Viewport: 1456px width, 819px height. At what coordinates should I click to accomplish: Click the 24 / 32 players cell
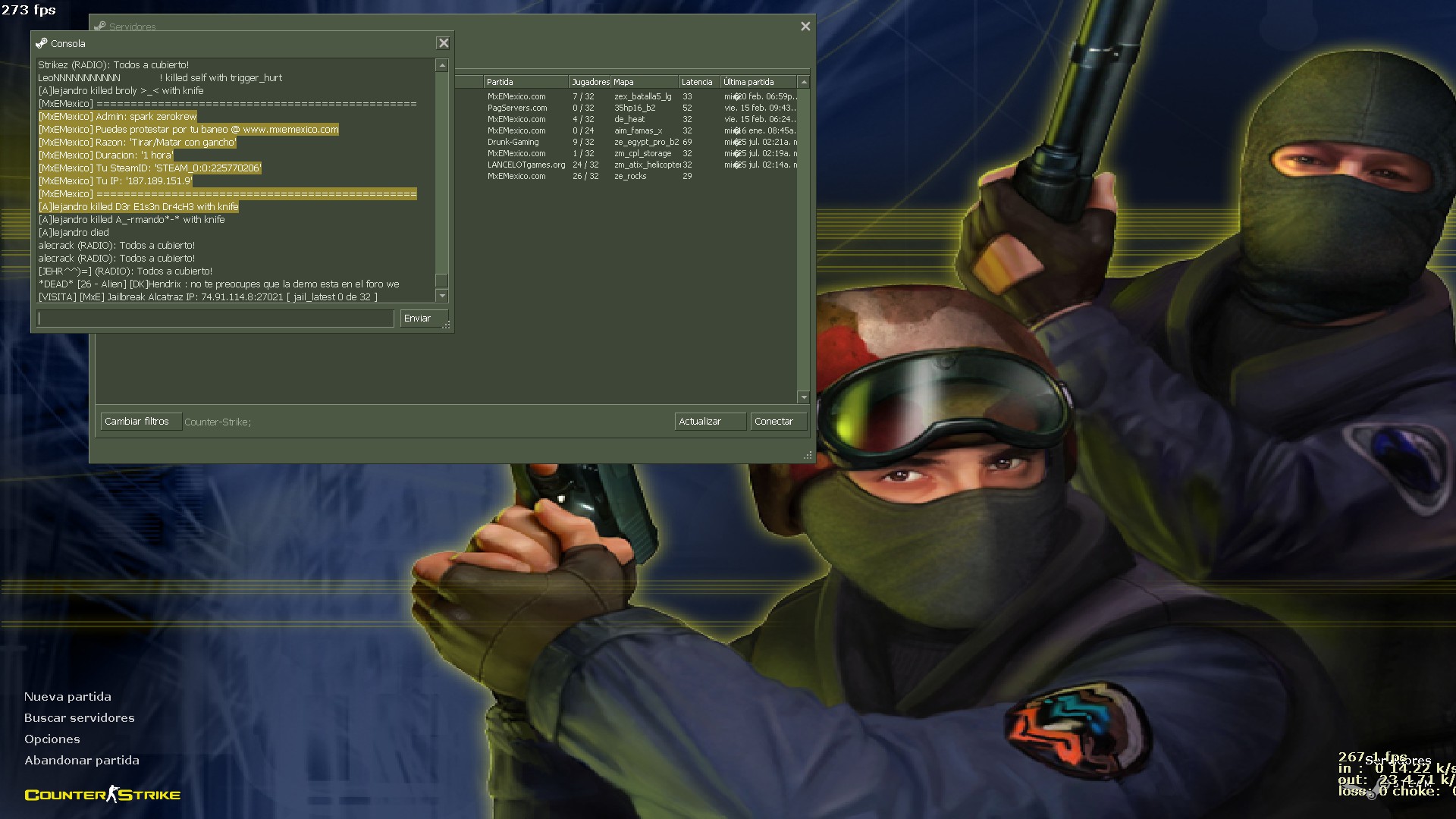tap(585, 165)
